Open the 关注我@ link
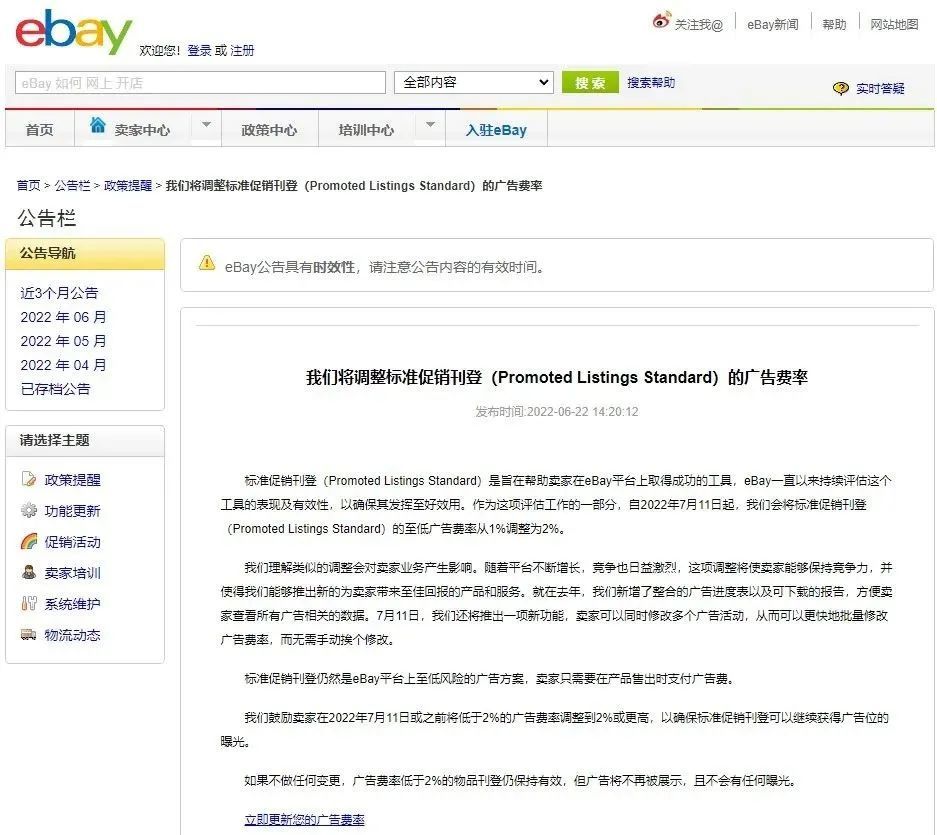Viewport: 937px width, 835px height. pyautogui.click(x=699, y=25)
